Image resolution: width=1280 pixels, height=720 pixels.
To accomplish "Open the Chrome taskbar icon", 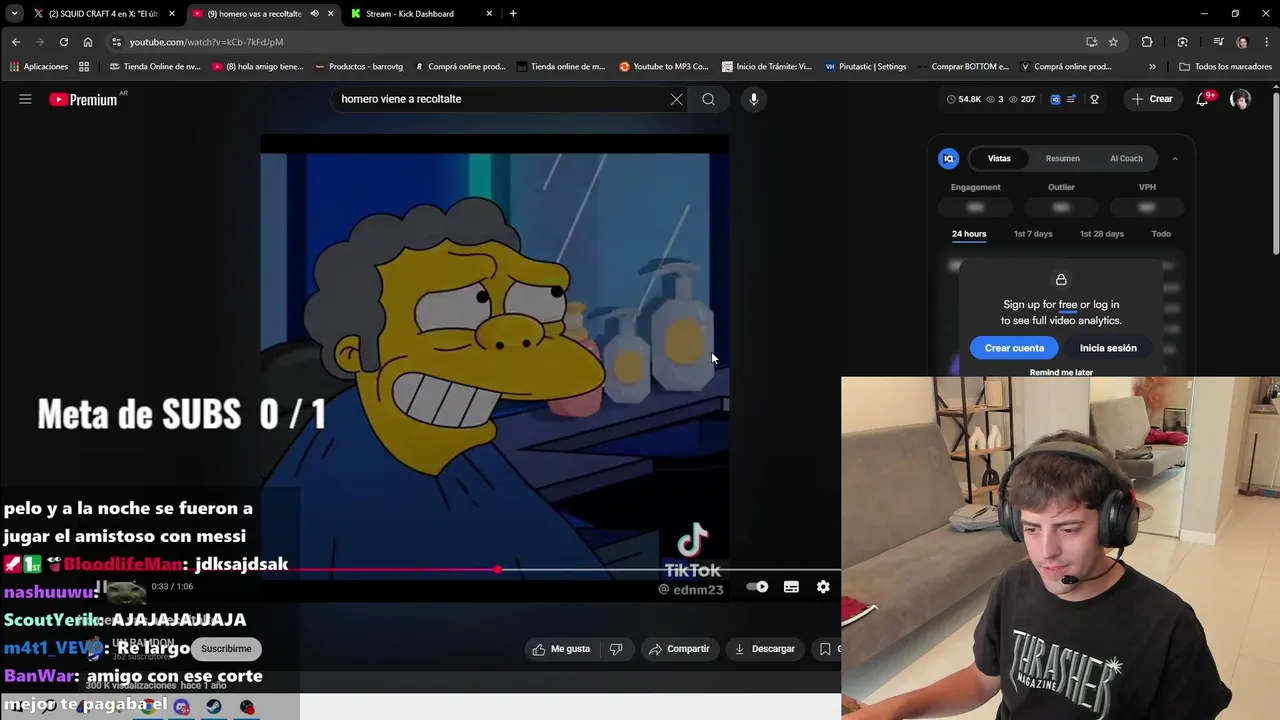I will [151, 707].
